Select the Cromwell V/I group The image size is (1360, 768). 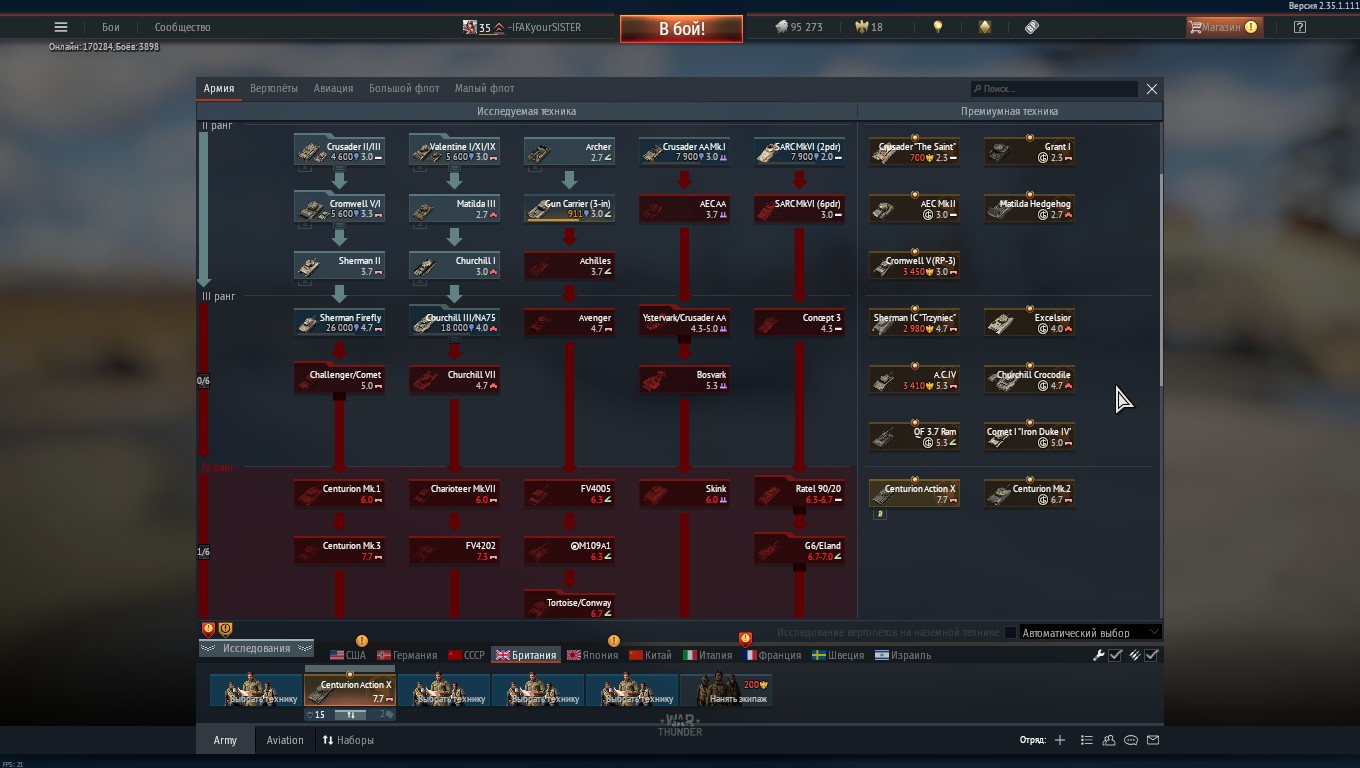340,209
